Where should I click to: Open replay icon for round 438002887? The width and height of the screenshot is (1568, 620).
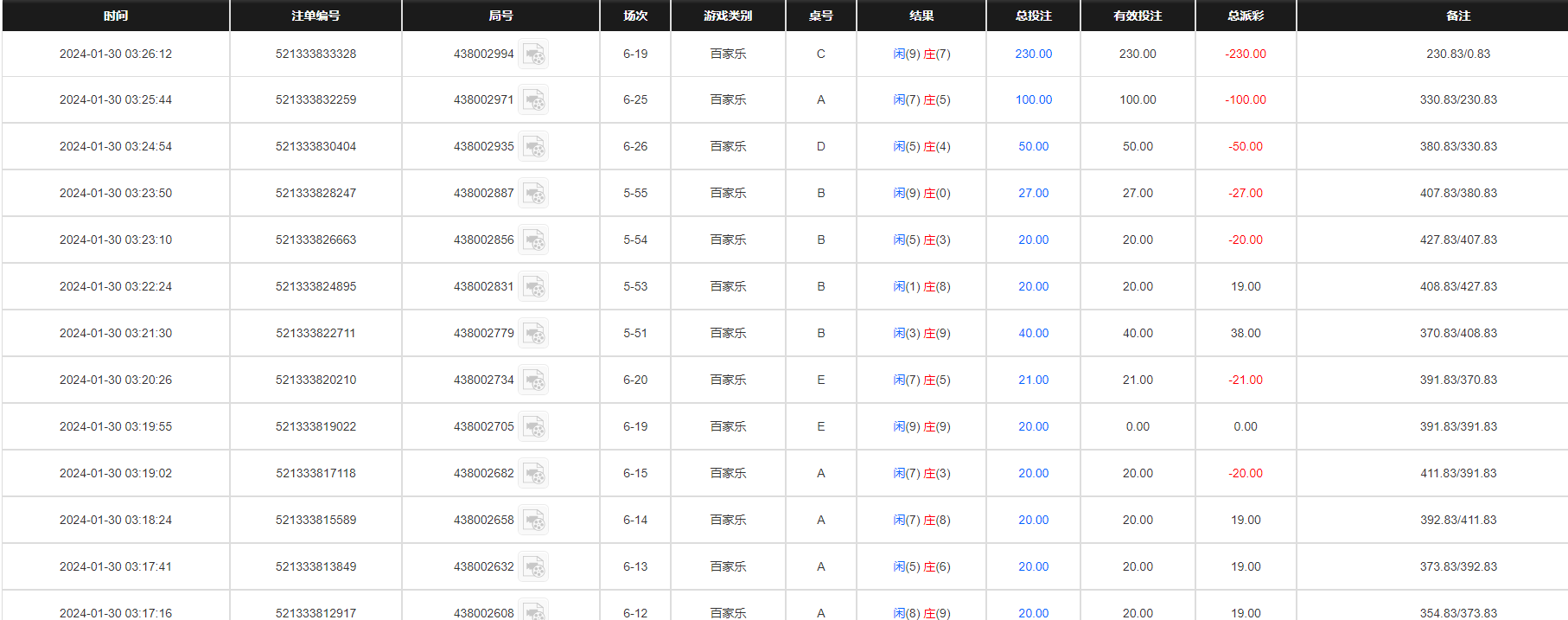(533, 194)
